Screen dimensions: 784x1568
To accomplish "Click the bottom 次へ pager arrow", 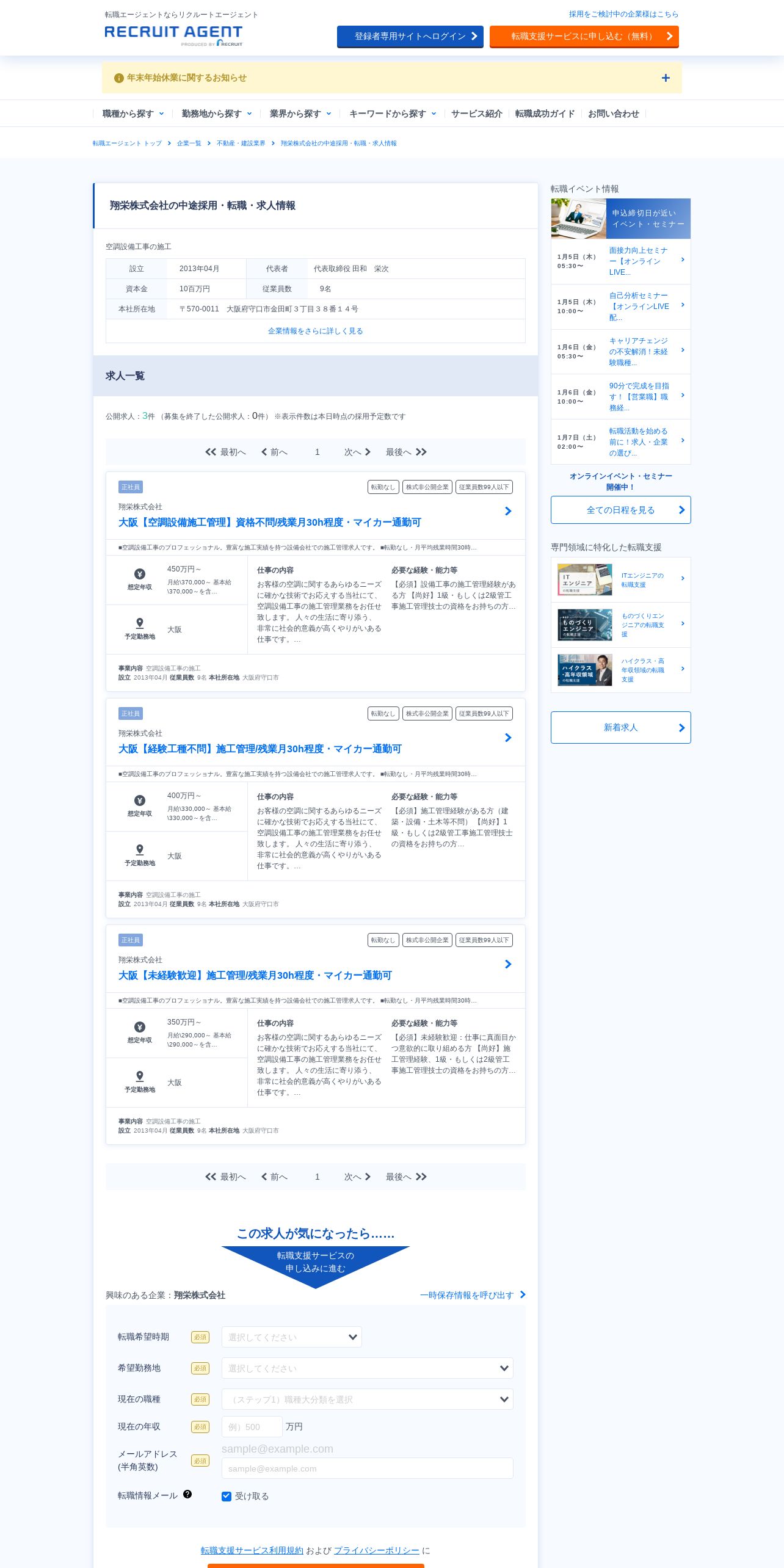I will tap(358, 1177).
